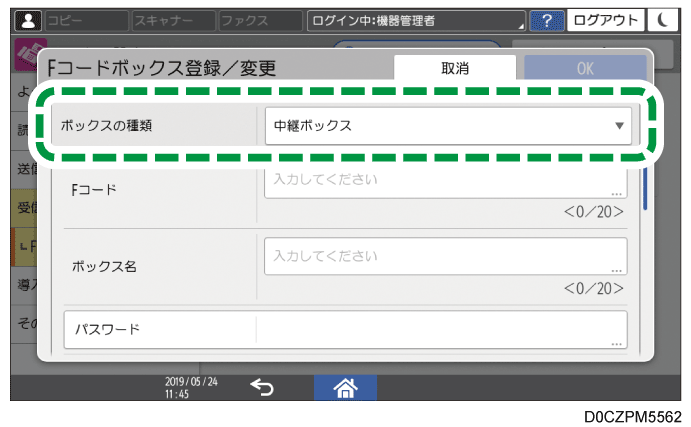691x427 pixels.
Task: Tap the パスワード field
Action: [346, 330]
